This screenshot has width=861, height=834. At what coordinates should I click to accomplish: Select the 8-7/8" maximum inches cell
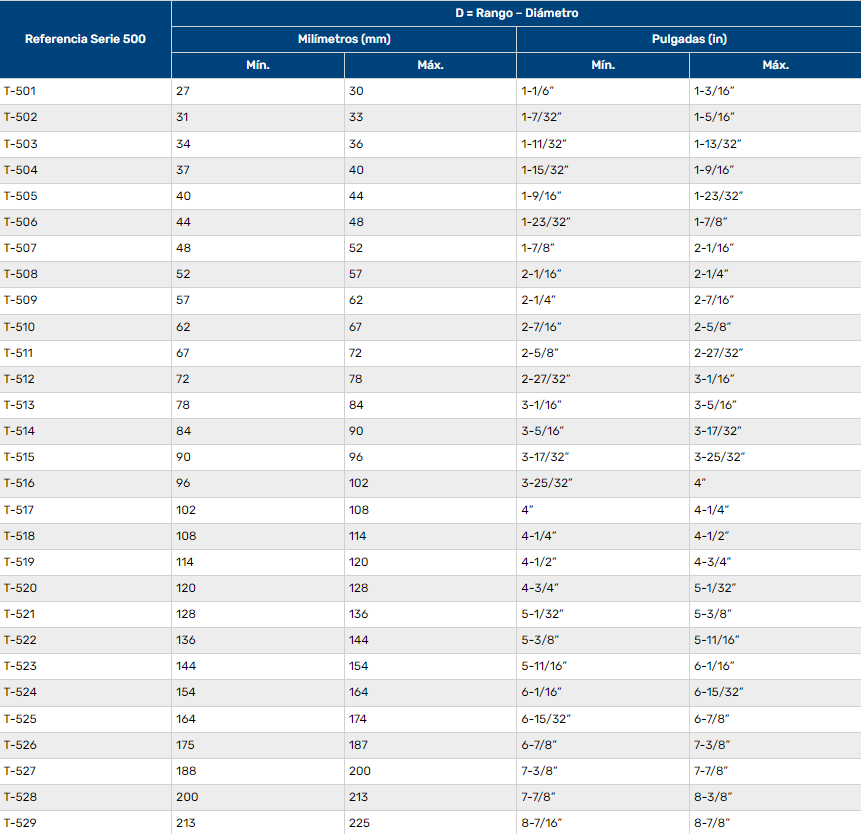tap(711, 823)
